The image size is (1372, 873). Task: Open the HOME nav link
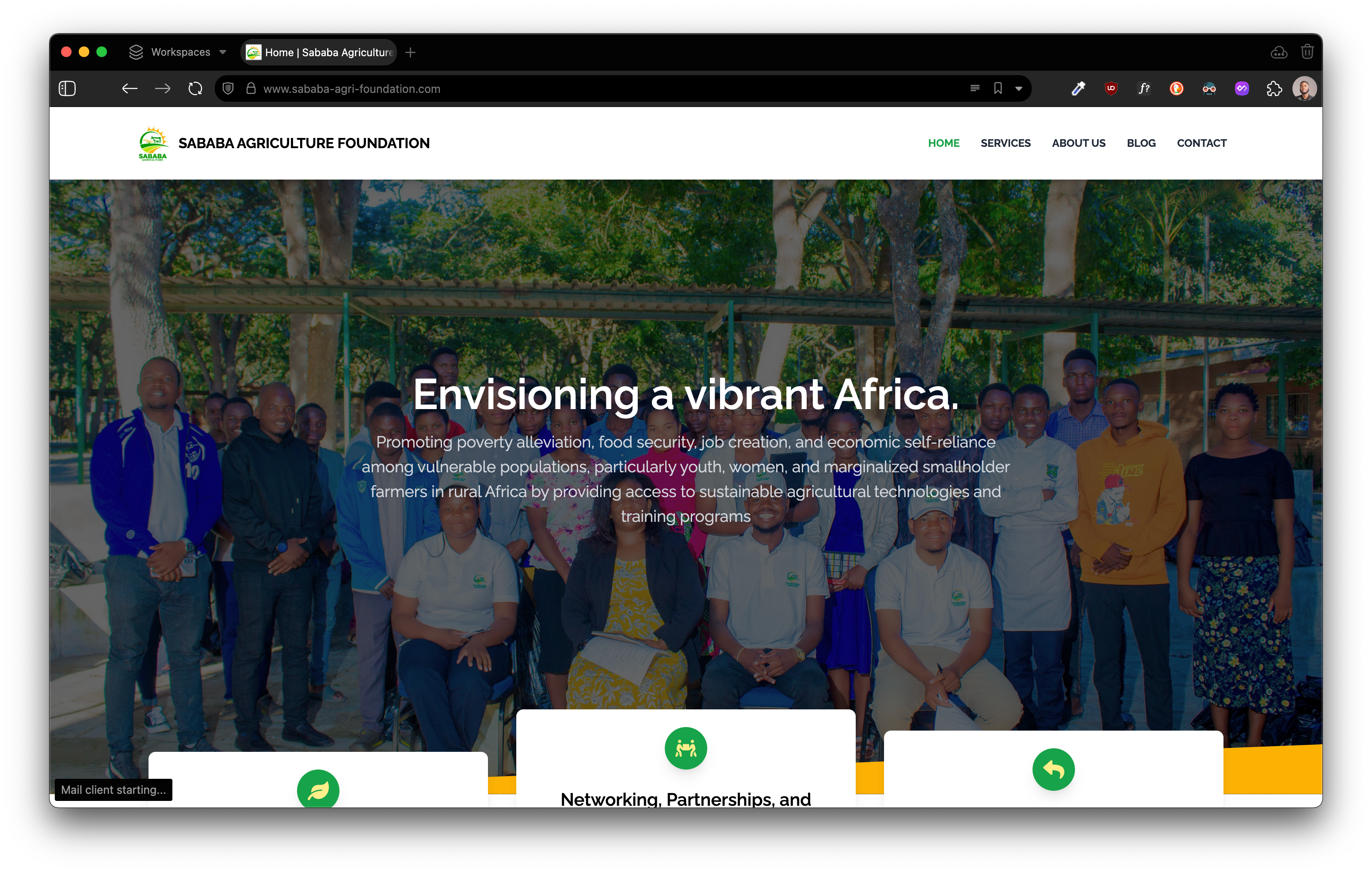[944, 143]
